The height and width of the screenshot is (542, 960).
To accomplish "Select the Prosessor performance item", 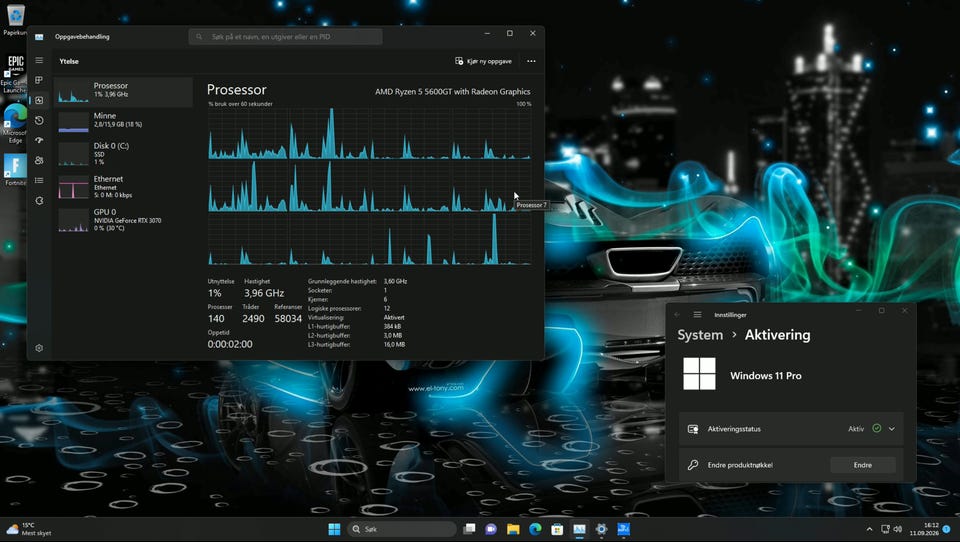I will click(123, 92).
